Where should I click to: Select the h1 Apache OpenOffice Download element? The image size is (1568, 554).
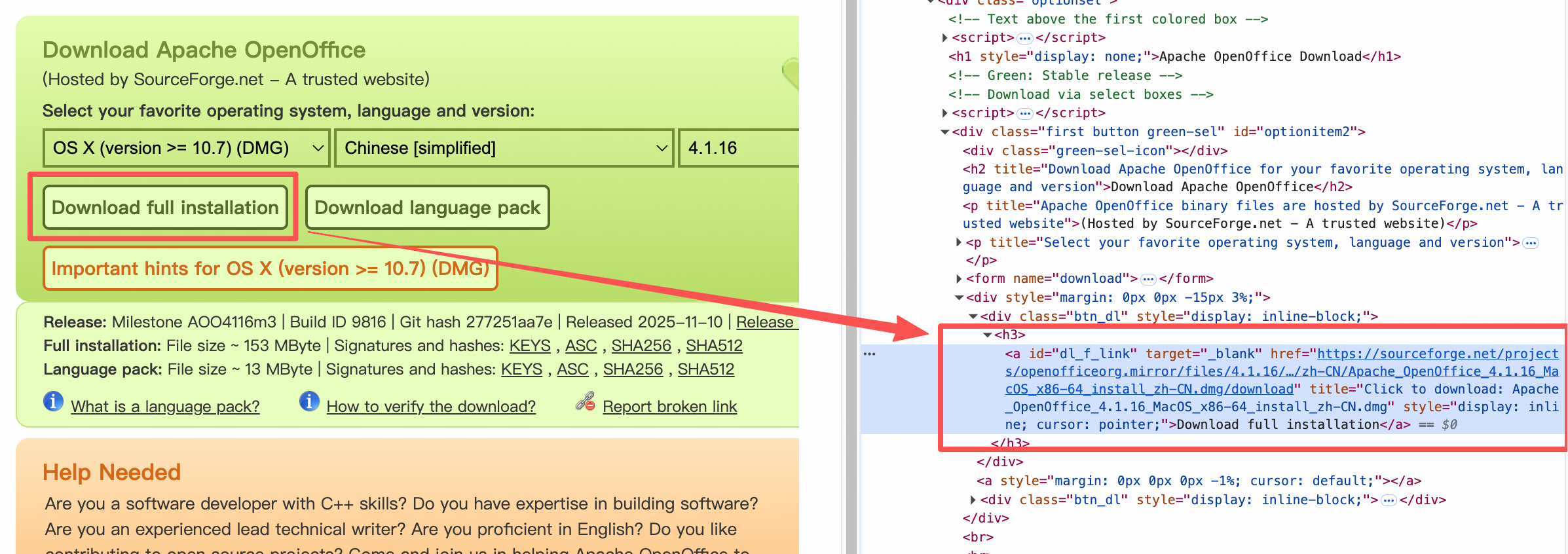[x=1174, y=57]
